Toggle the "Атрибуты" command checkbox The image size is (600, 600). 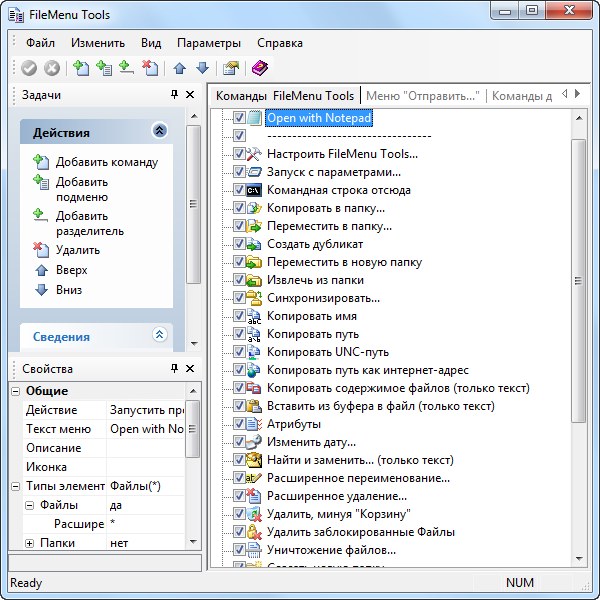239,424
